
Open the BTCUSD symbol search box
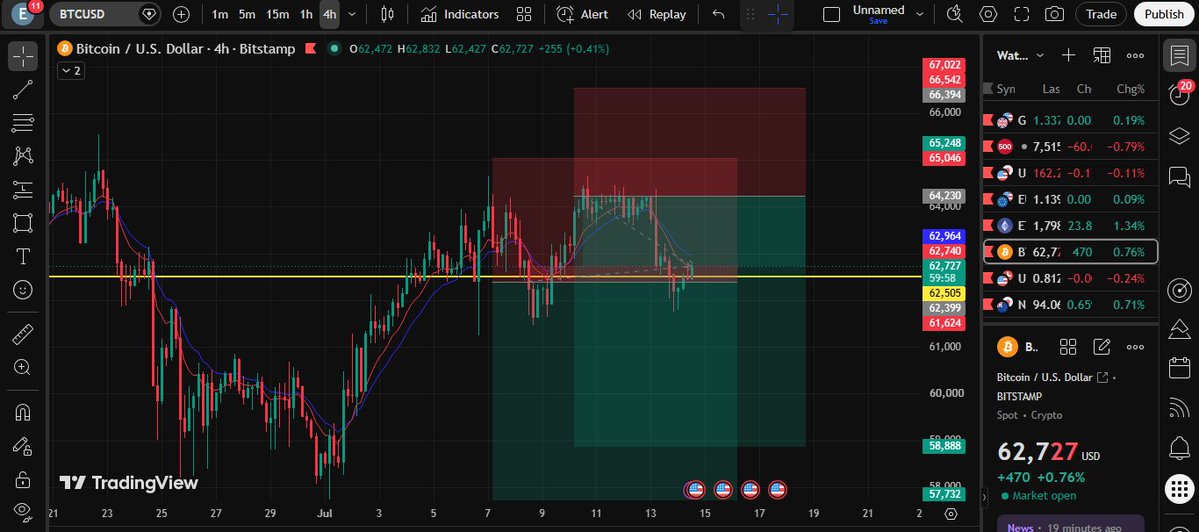(106, 14)
